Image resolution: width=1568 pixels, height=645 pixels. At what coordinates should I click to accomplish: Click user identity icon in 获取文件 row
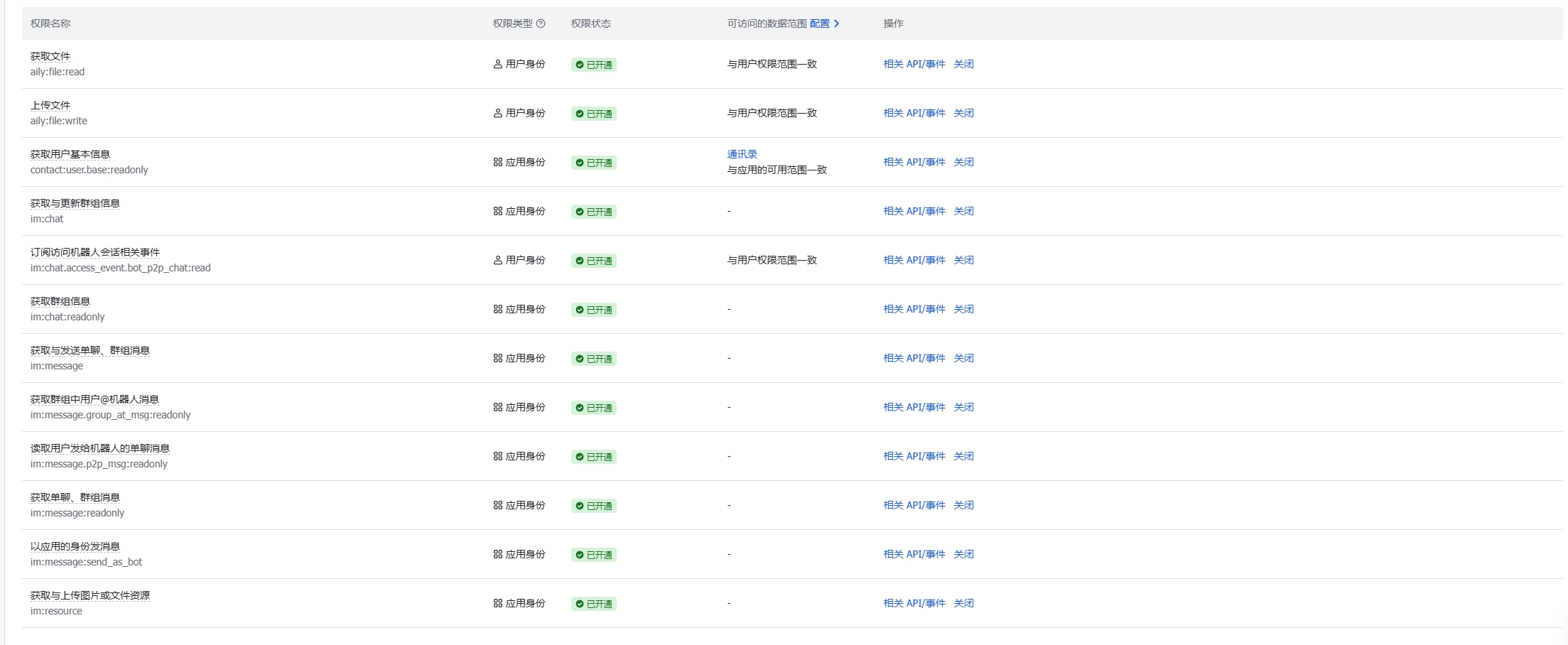(497, 64)
